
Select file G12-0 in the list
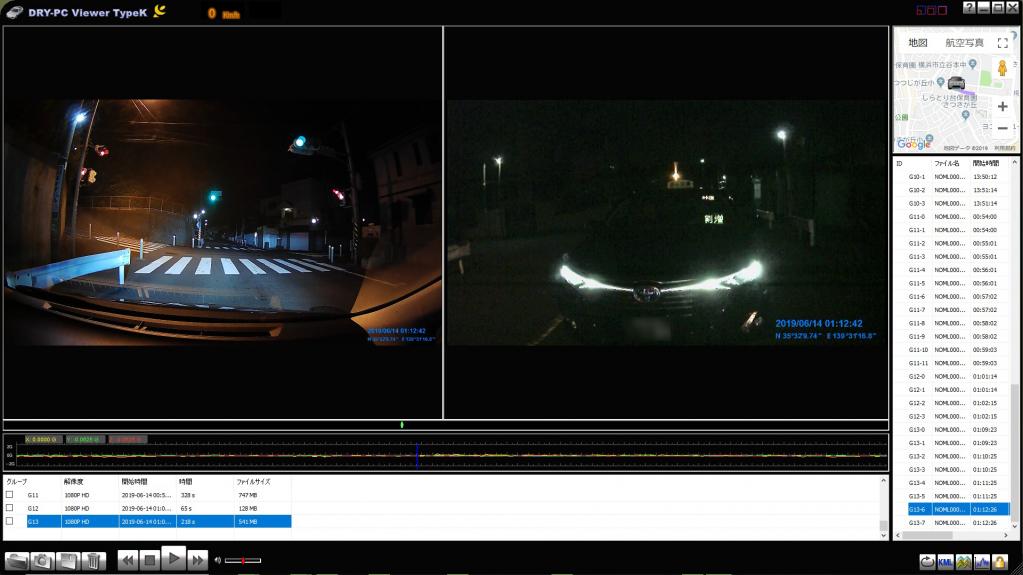coord(958,377)
